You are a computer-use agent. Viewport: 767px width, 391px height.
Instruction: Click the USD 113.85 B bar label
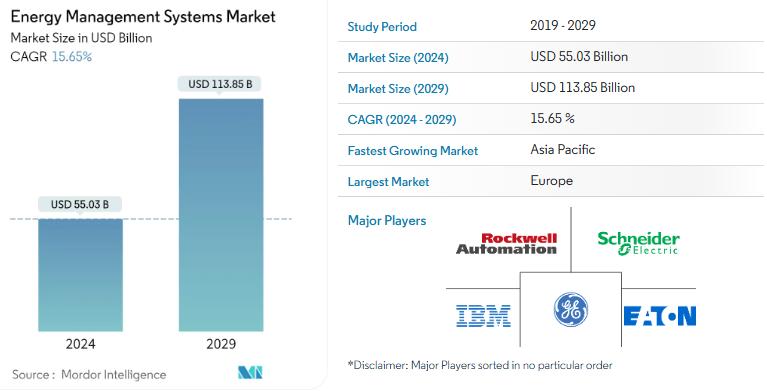tap(221, 84)
